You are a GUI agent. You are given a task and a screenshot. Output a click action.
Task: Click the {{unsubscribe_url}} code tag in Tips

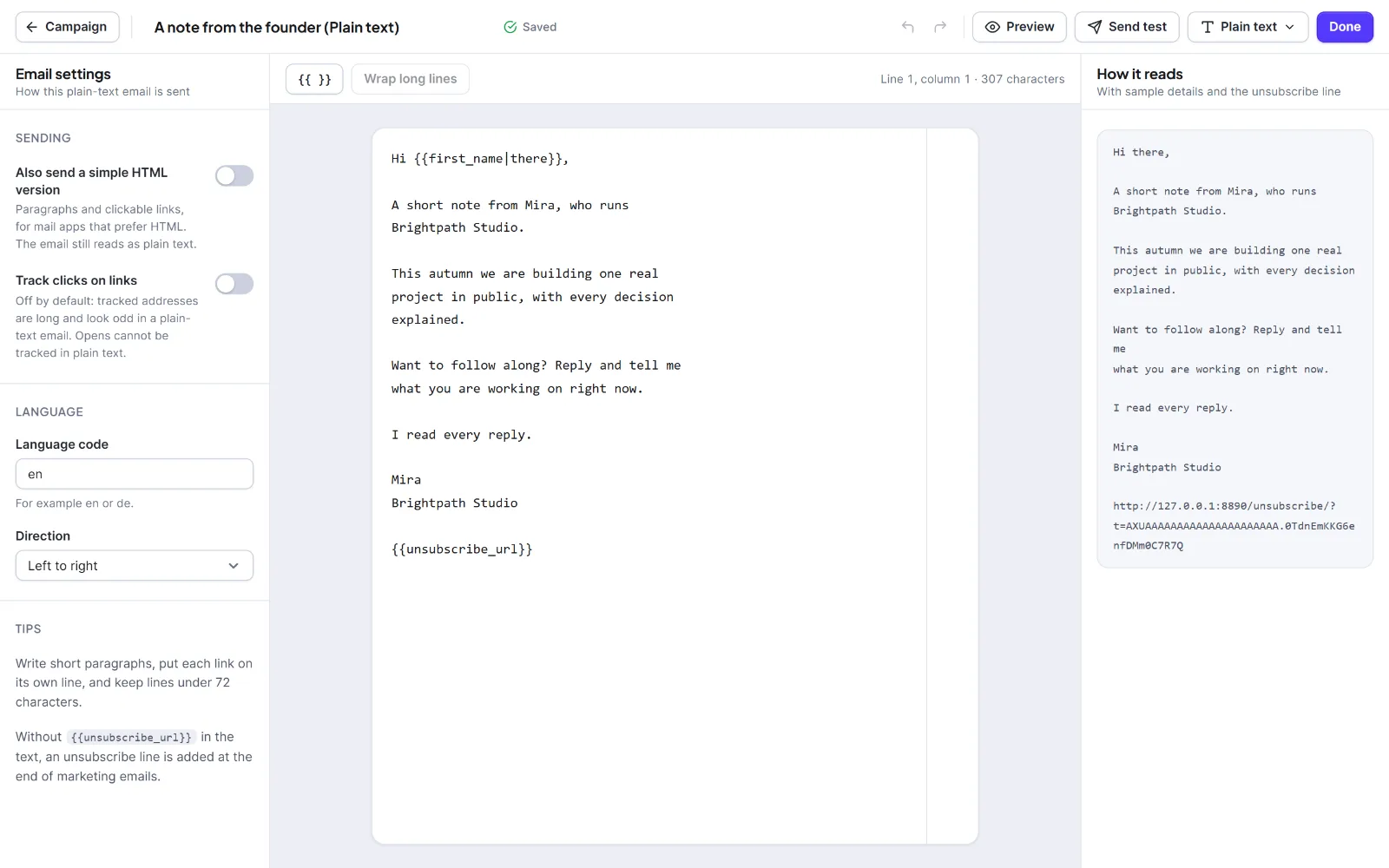point(131,738)
